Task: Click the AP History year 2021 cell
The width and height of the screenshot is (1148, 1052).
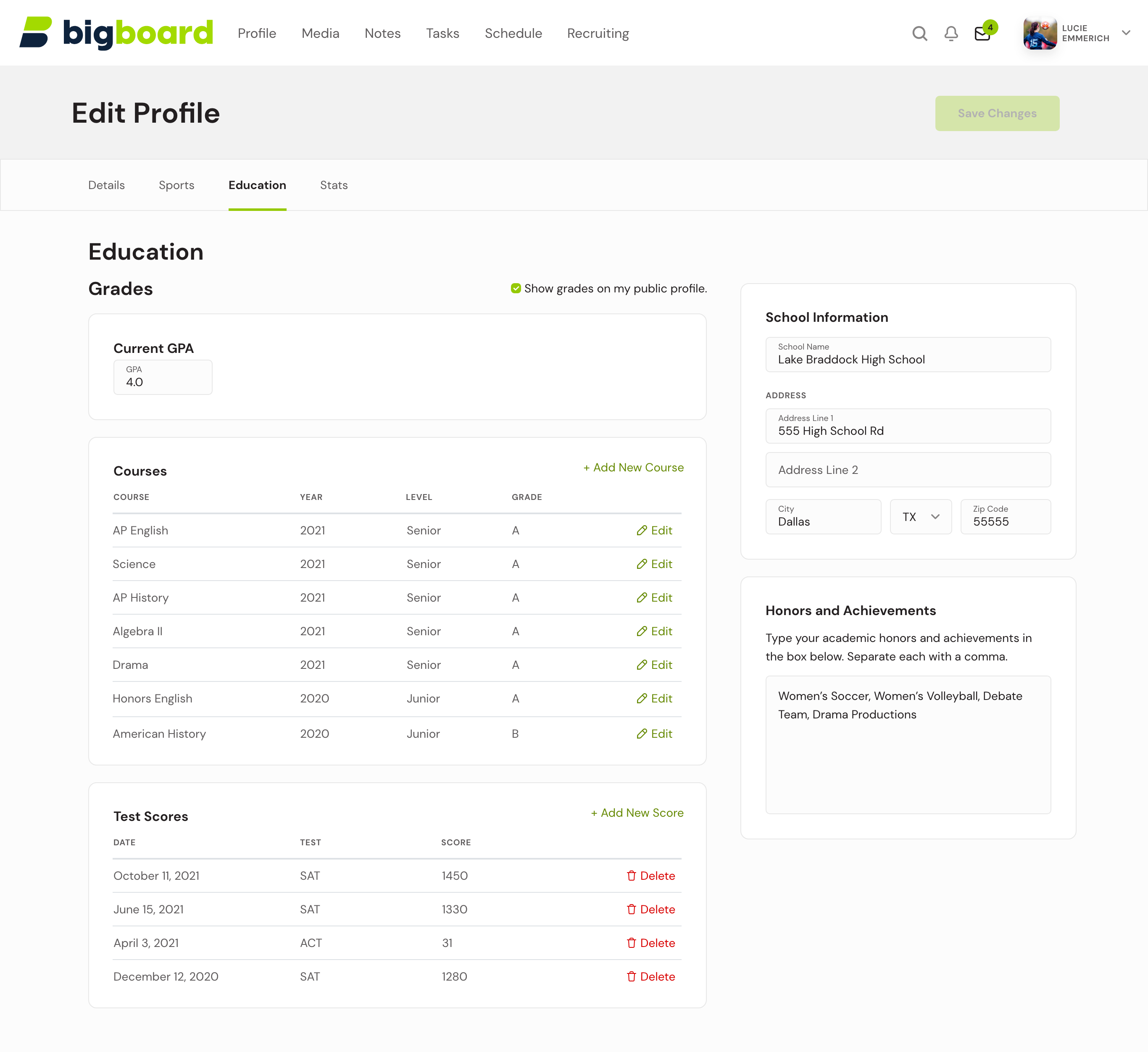Action: (x=312, y=598)
